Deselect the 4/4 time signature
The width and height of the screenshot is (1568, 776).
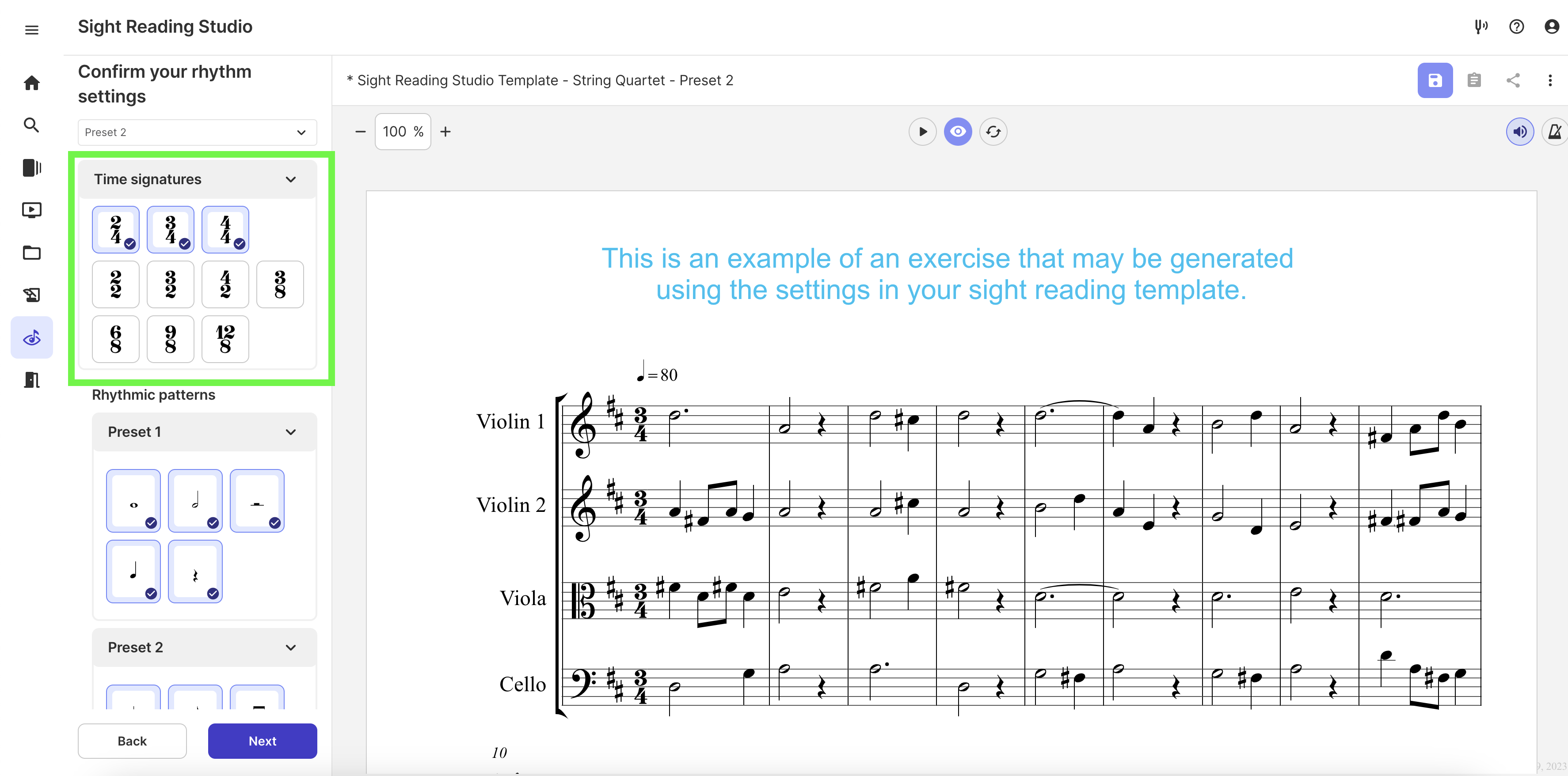[x=225, y=229]
